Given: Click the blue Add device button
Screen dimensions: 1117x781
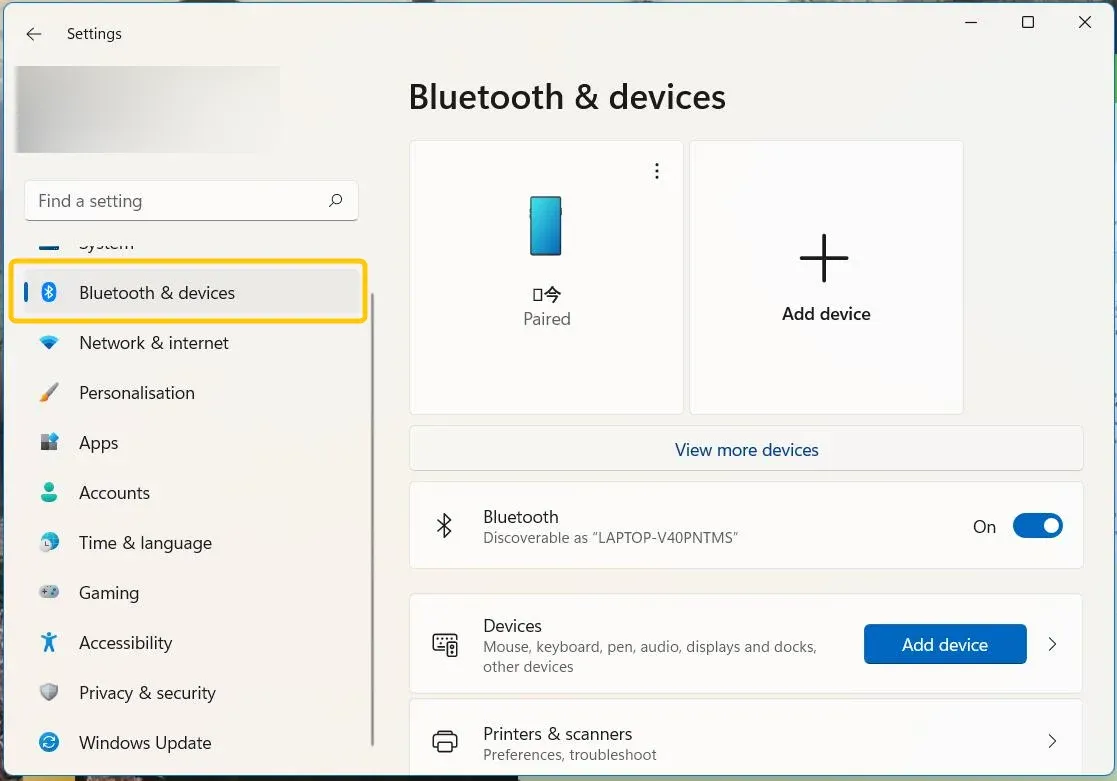Looking at the screenshot, I should coord(945,644).
